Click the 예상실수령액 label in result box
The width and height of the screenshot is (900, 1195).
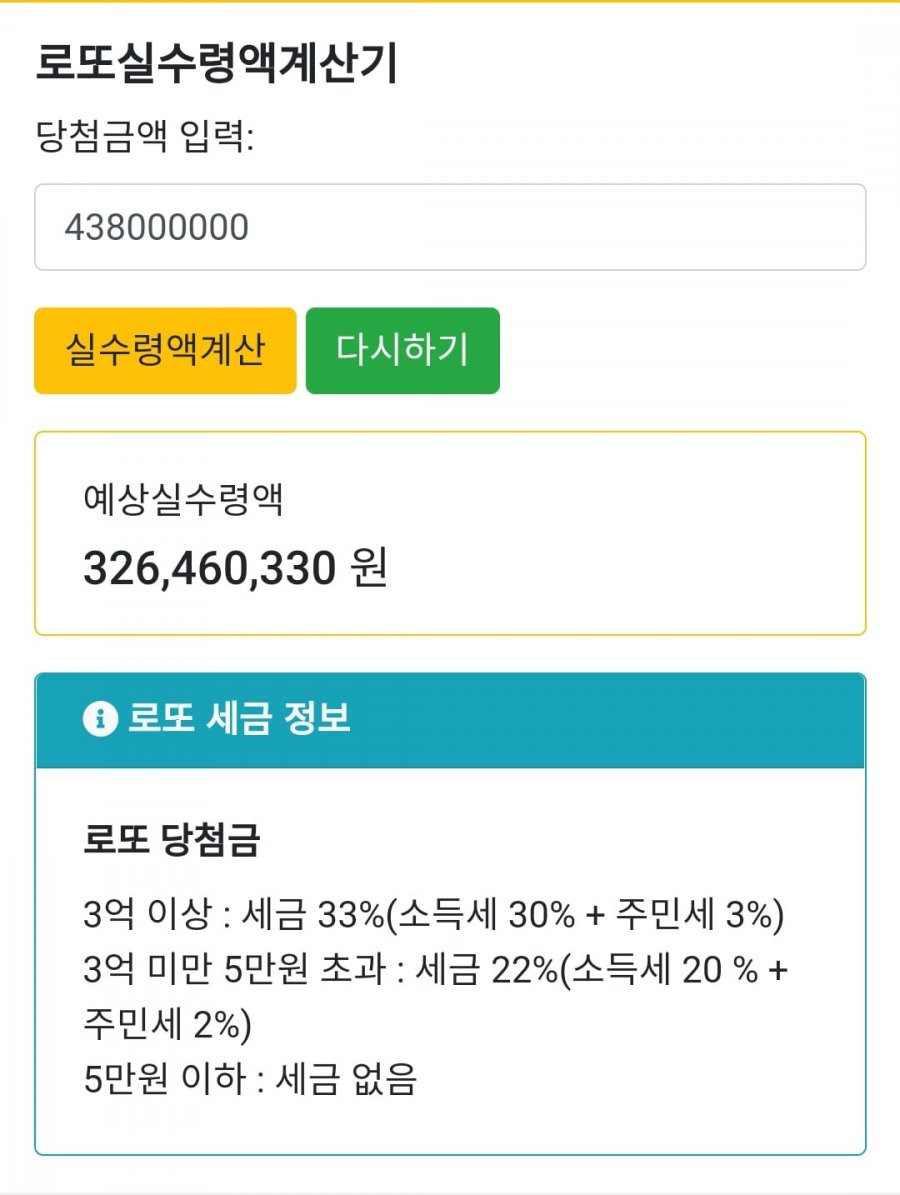[184, 500]
